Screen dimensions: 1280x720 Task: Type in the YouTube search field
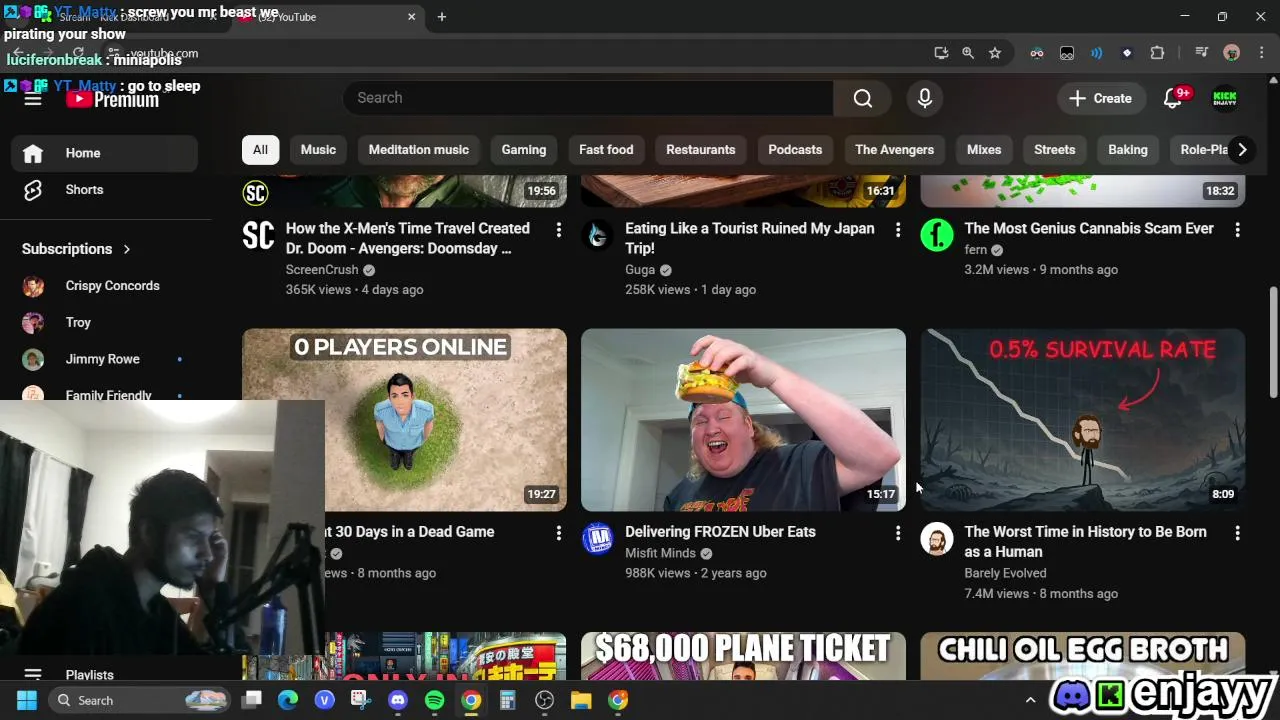[588, 98]
